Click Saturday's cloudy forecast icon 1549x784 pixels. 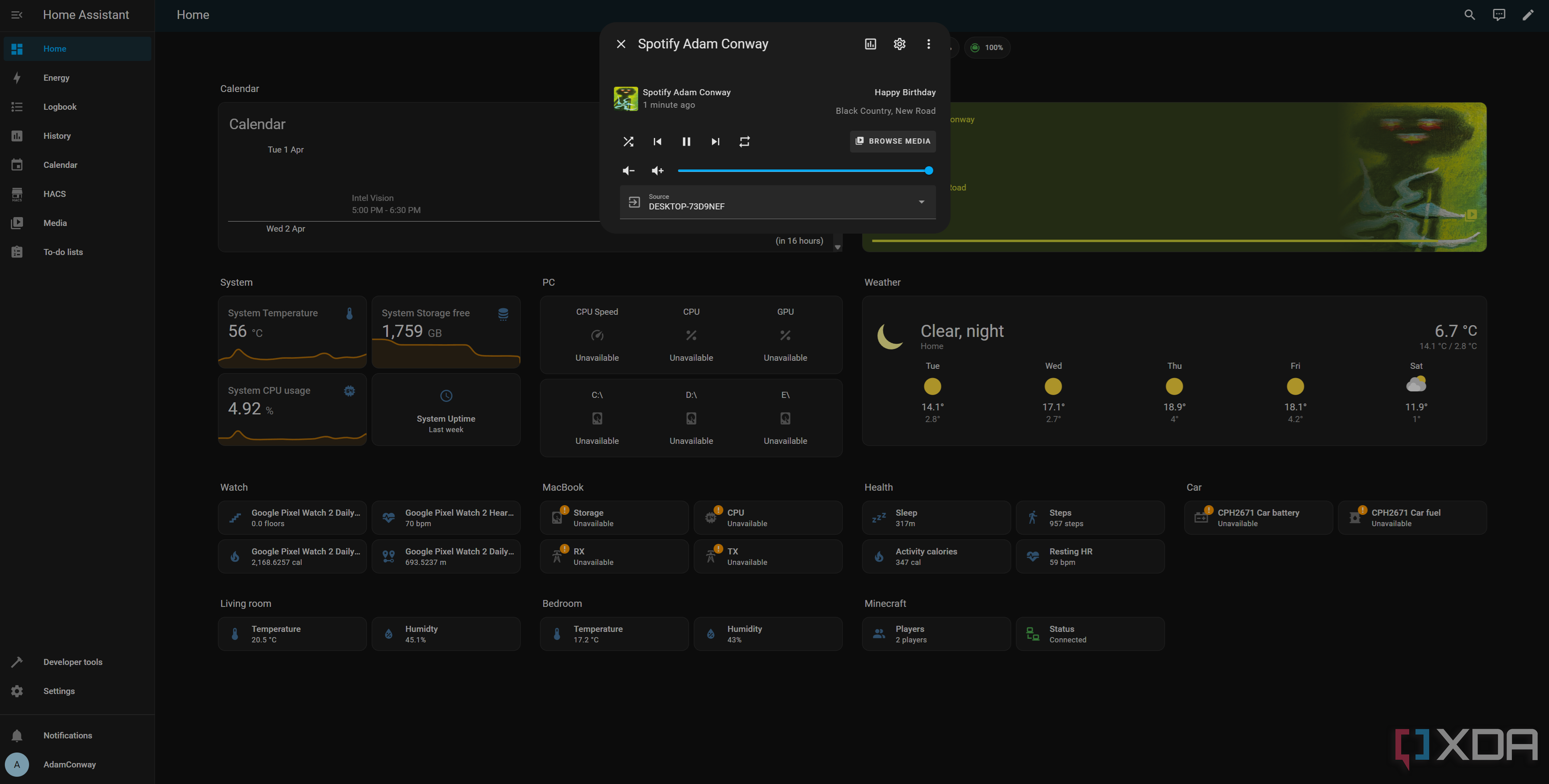pos(1416,384)
